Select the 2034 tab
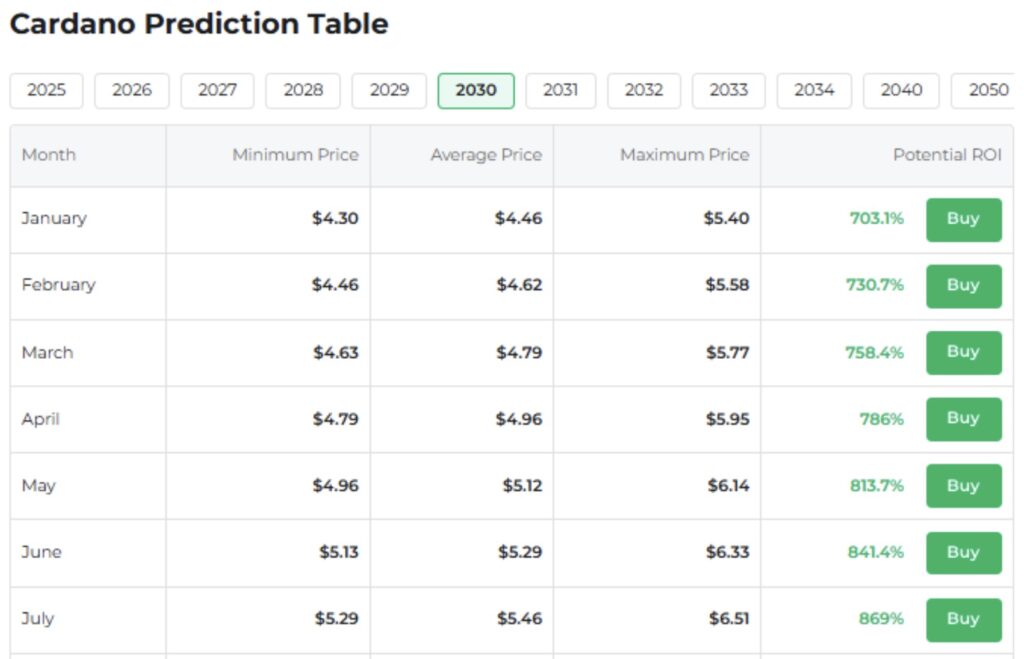The width and height of the screenshot is (1024, 659). coord(814,90)
